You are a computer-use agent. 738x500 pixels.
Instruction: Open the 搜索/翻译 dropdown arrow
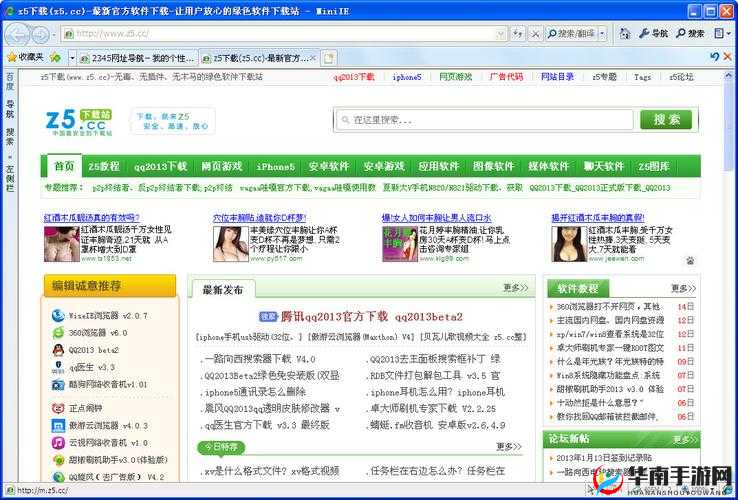603,33
